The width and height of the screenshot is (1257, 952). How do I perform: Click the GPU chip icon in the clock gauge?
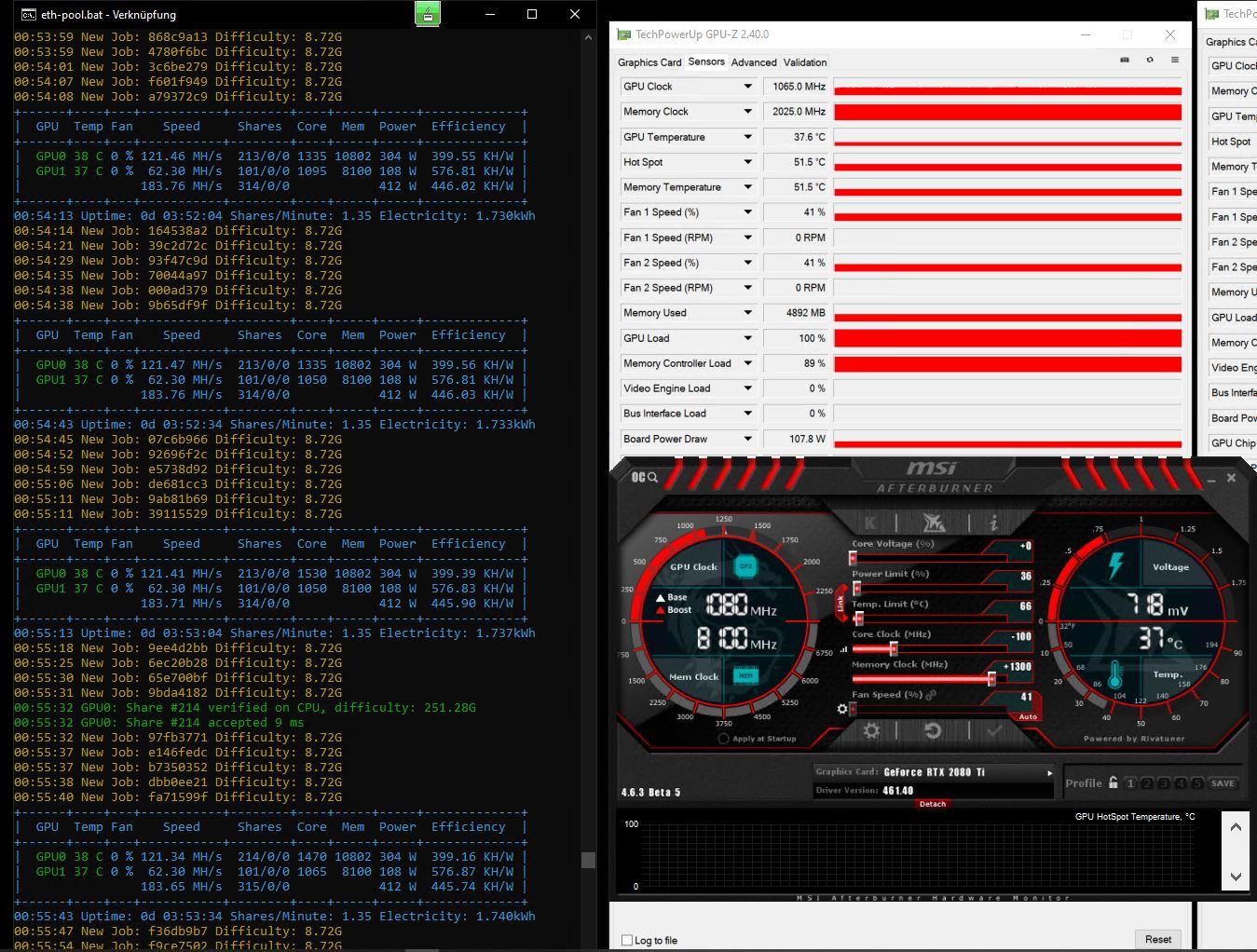[x=745, y=565]
